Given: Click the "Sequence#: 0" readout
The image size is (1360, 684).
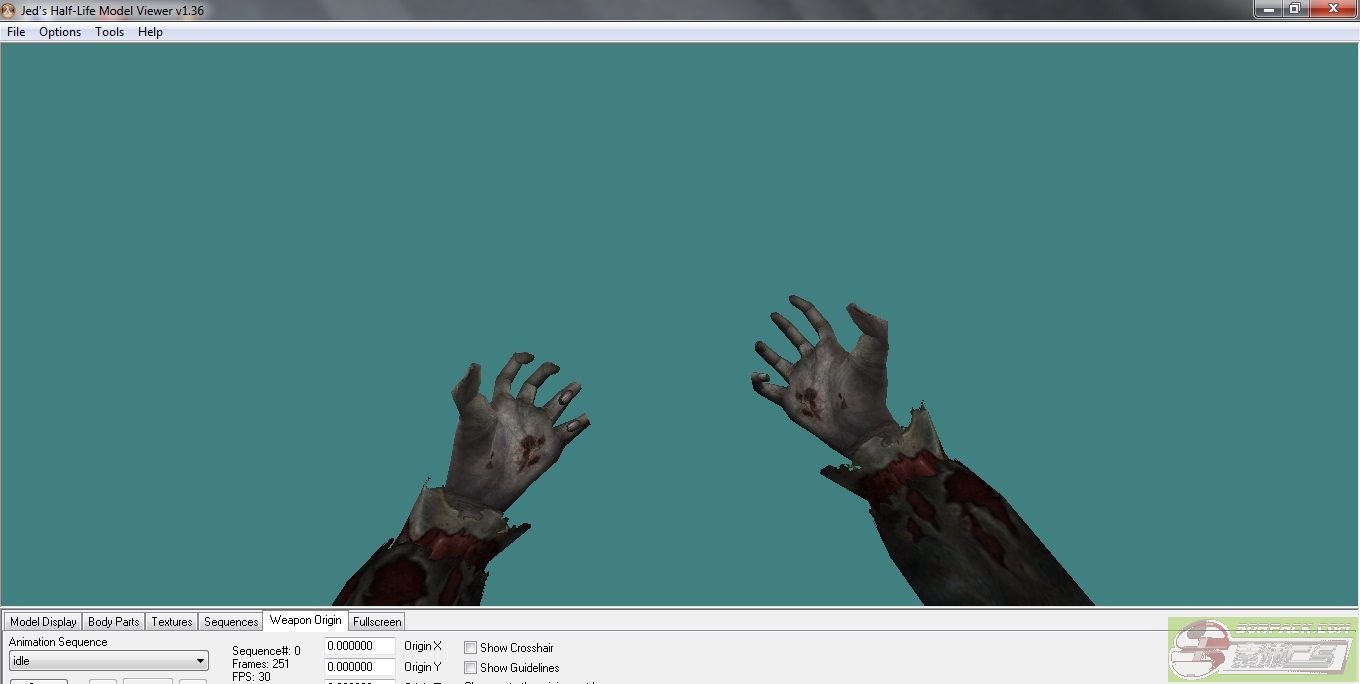Looking at the screenshot, I should (x=266, y=651).
